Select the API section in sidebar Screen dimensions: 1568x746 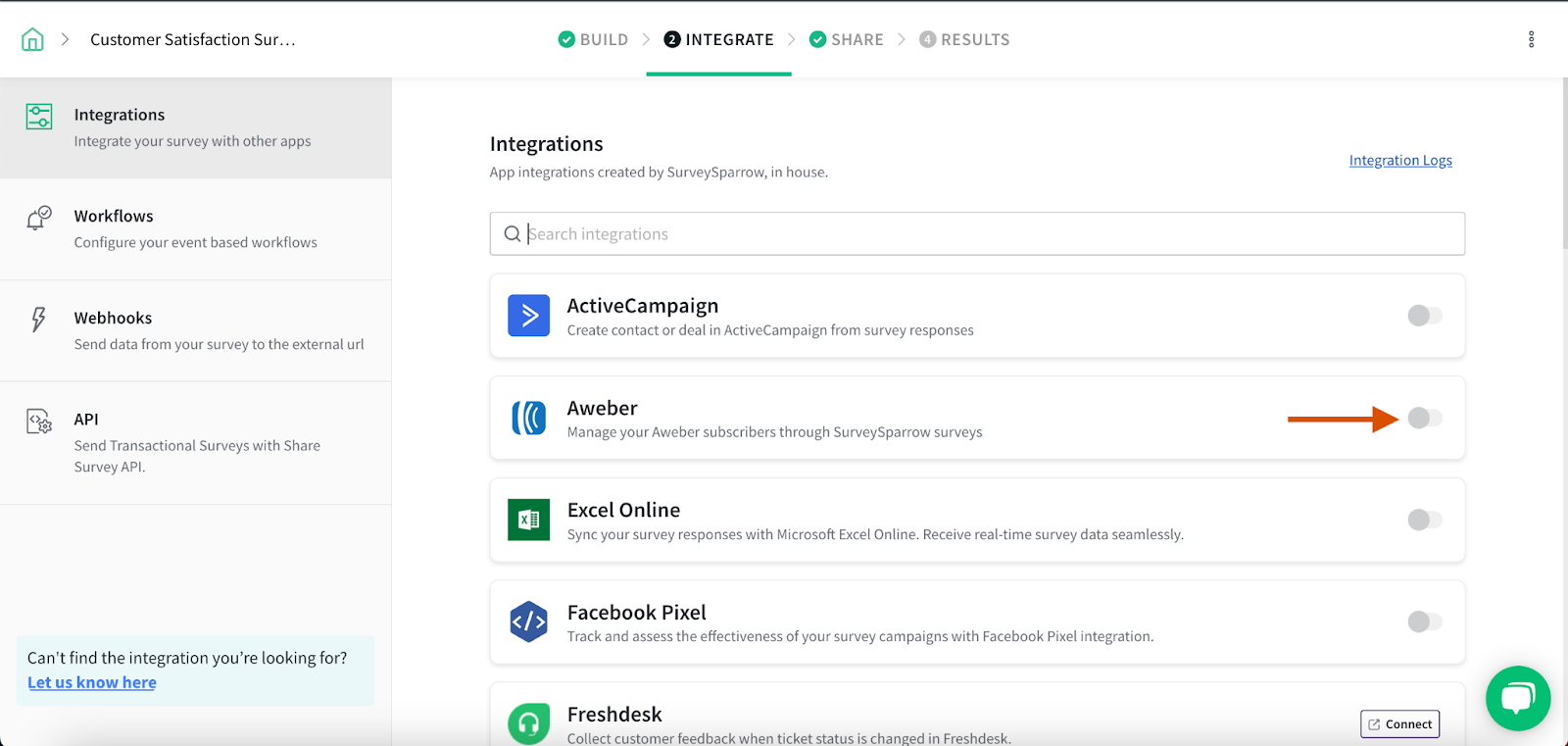pyautogui.click(x=196, y=443)
